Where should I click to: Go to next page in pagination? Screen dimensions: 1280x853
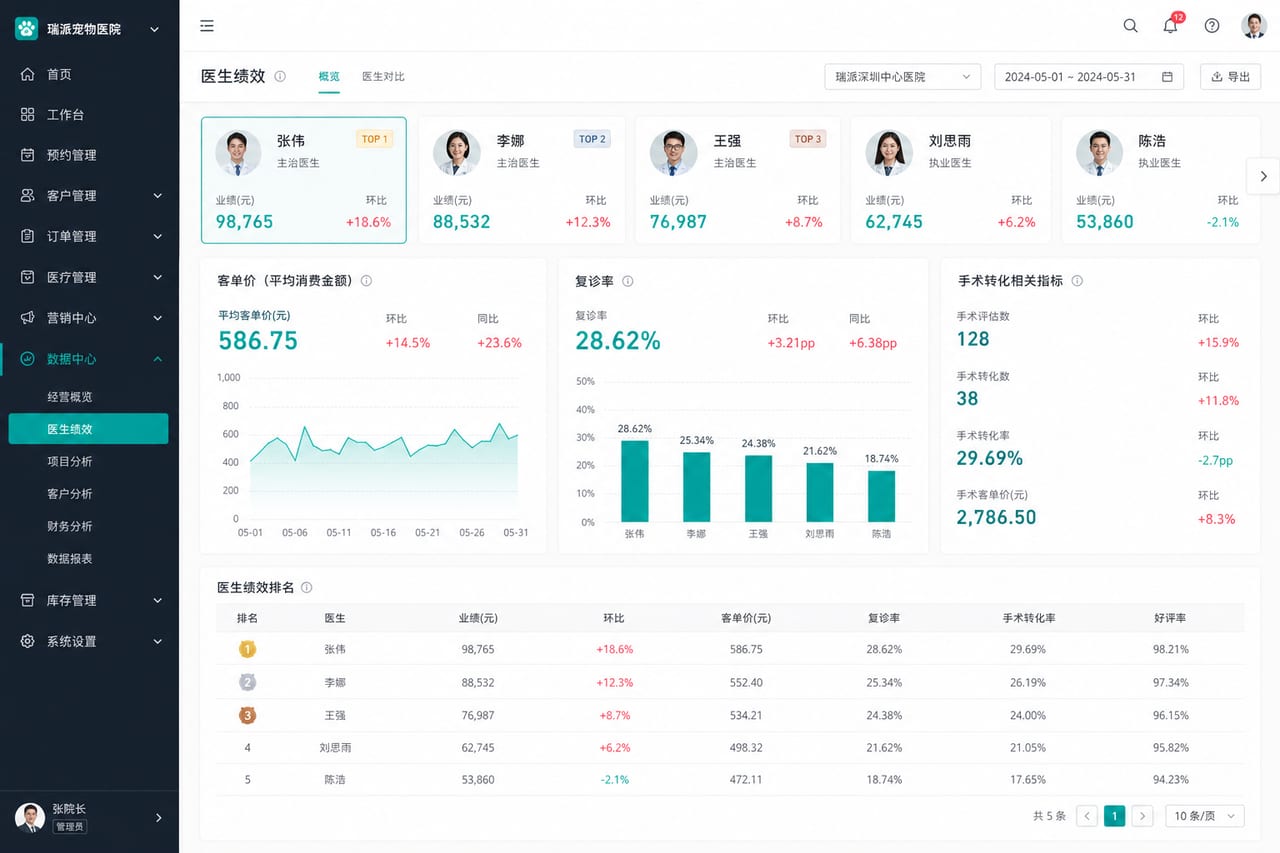[x=1143, y=816]
